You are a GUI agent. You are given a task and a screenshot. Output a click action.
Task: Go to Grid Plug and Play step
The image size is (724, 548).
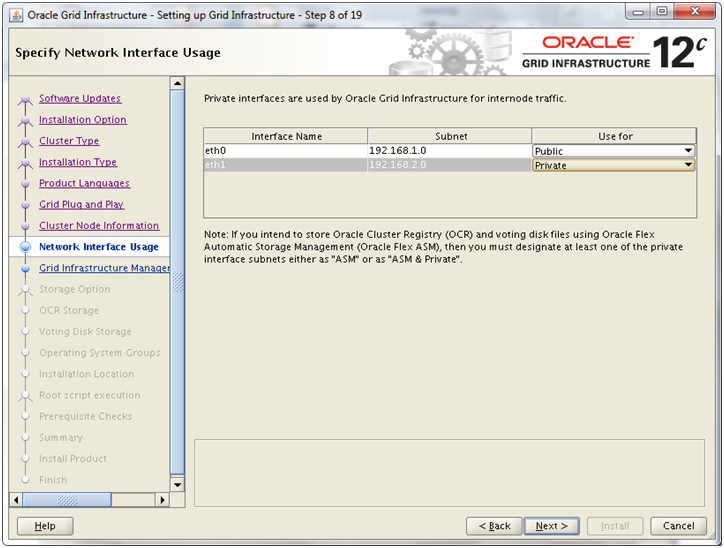(x=81, y=205)
